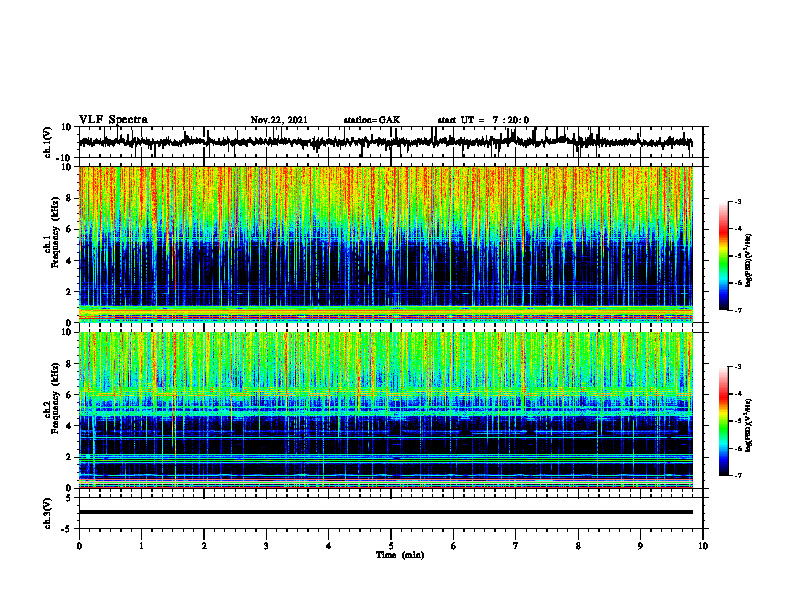Screen dimensions: 792x612
Task: Click the "station=GAK" header label
Action: [x=372, y=120]
